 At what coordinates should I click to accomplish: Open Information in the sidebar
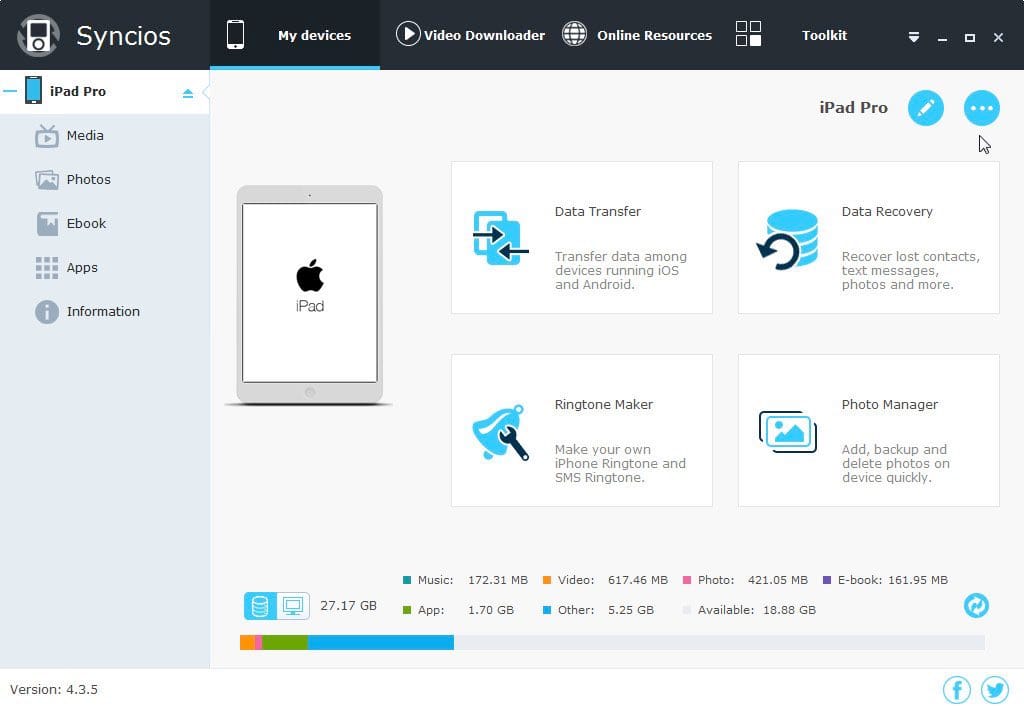(x=103, y=312)
